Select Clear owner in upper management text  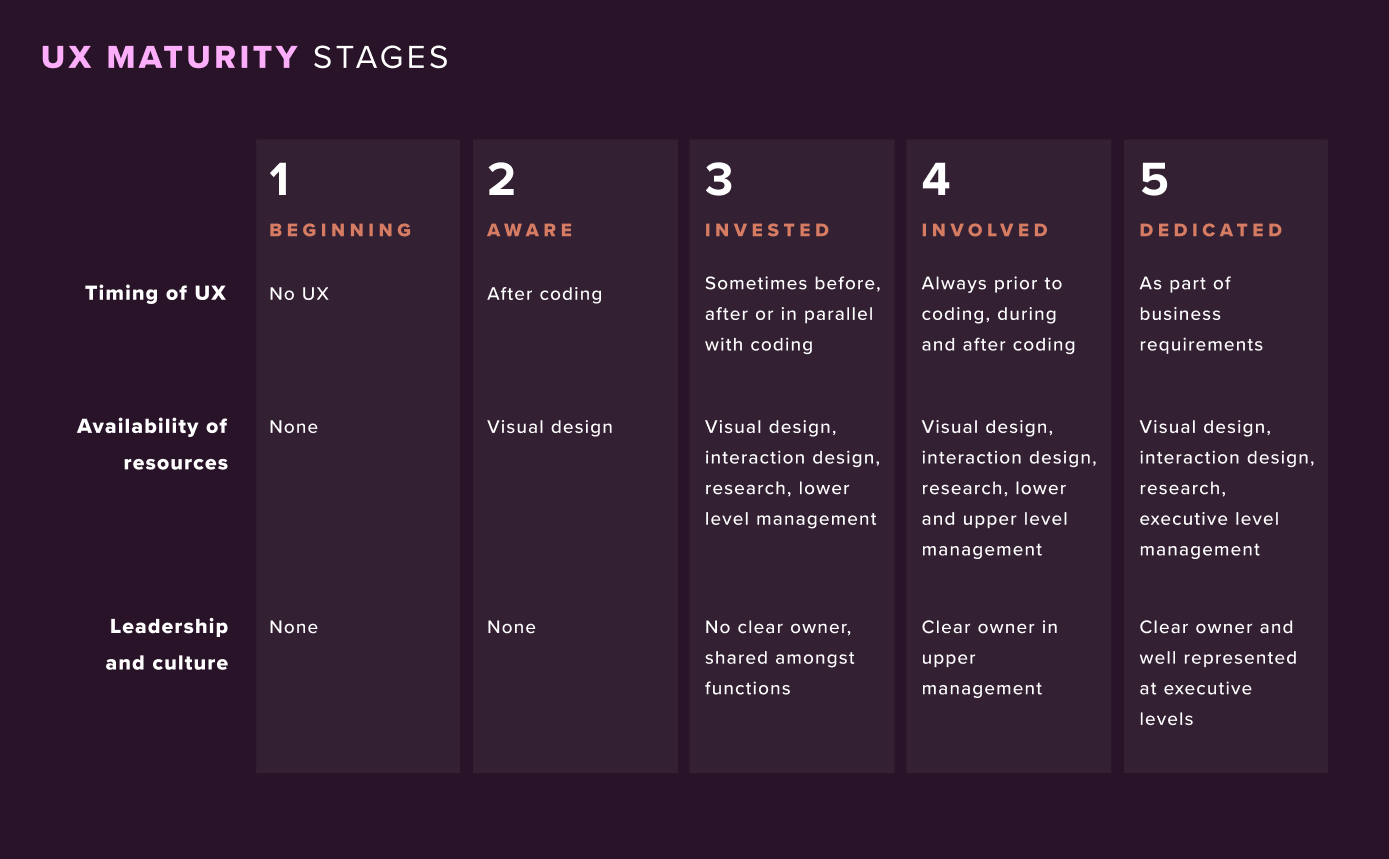(990, 658)
